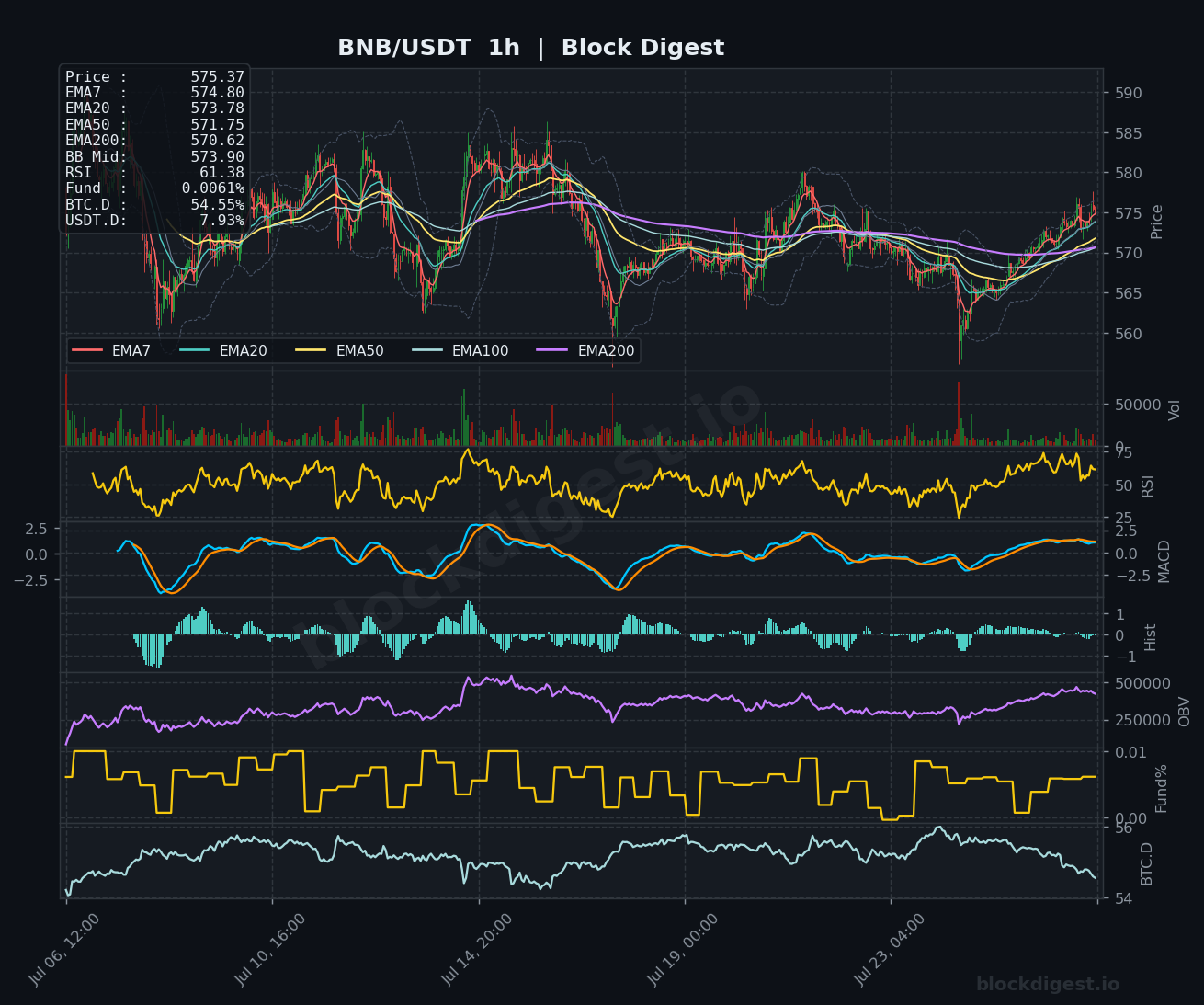Click the EMA50 value 571.75 row
The width and height of the screenshot is (1204, 1005).
point(154,125)
